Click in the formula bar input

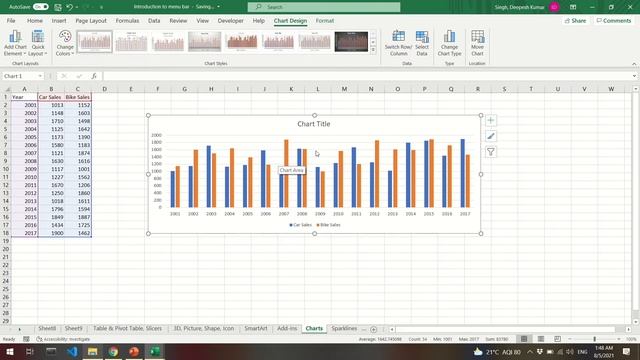click(x=367, y=76)
